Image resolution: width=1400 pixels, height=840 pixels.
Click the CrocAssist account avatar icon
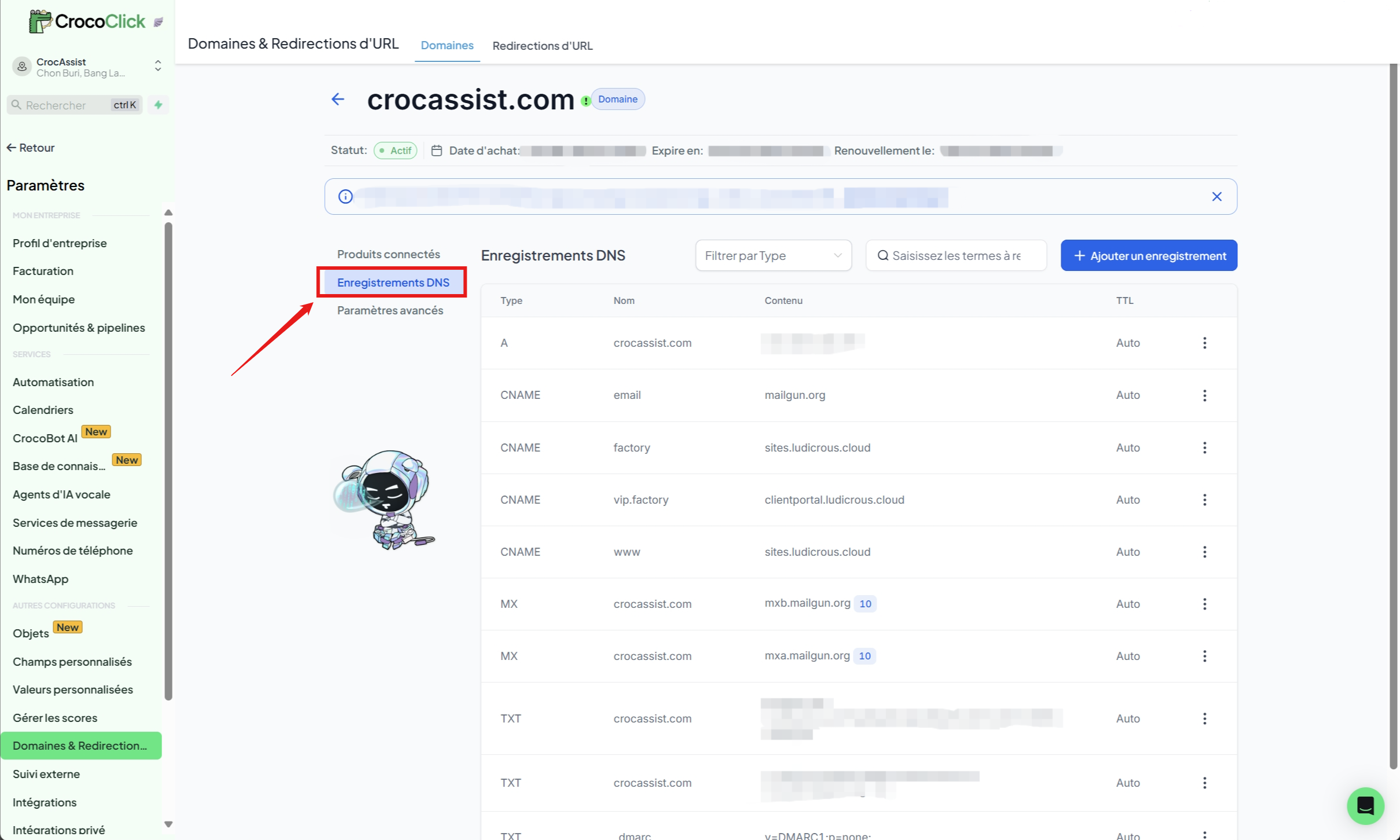tap(22, 67)
